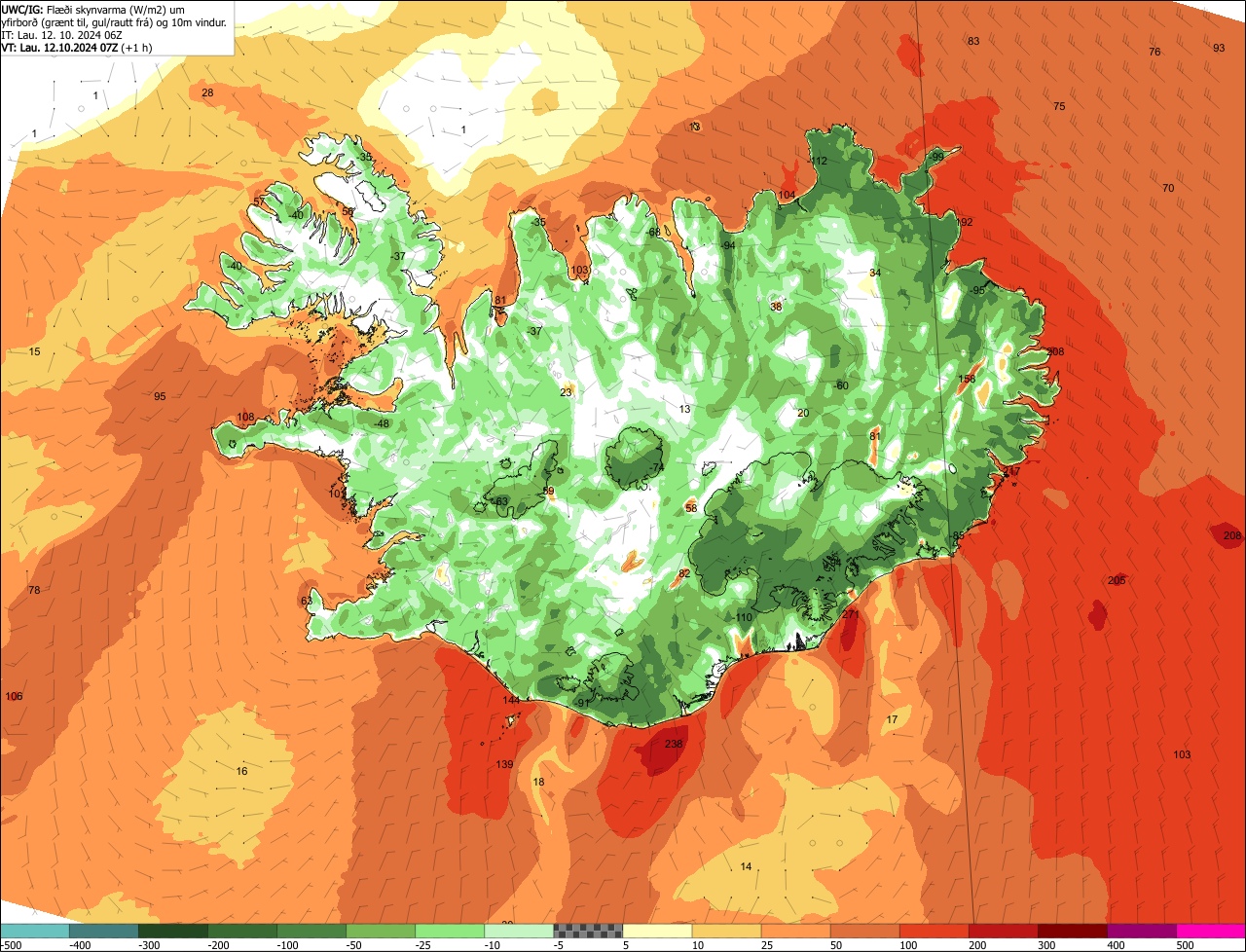
Task: Click the 83 value in the northeast sea
Action: tap(973, 41)
